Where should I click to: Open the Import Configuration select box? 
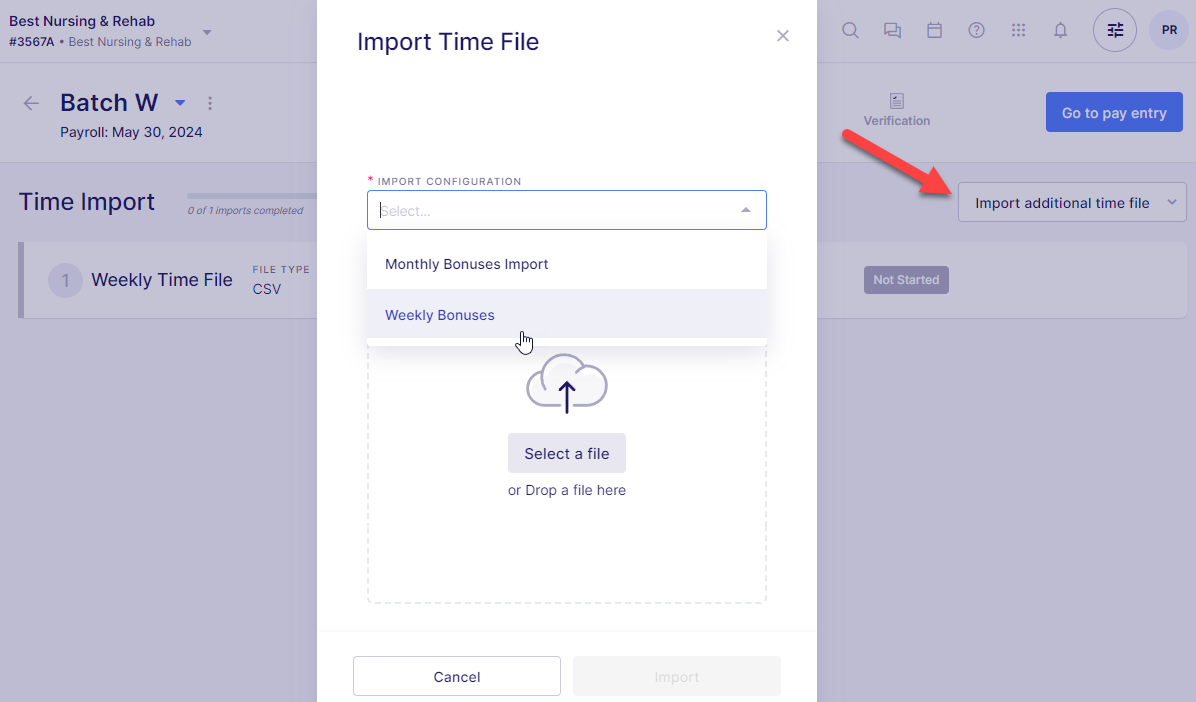coord(566,209)
